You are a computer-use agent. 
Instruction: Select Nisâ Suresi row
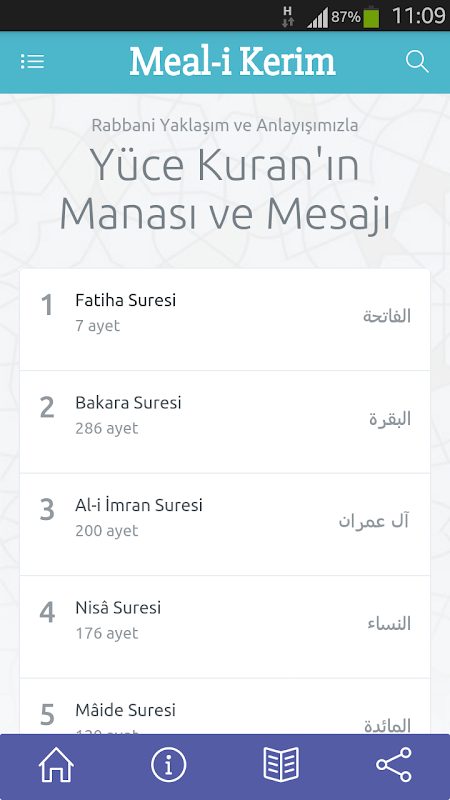click(x=225, y=627)
